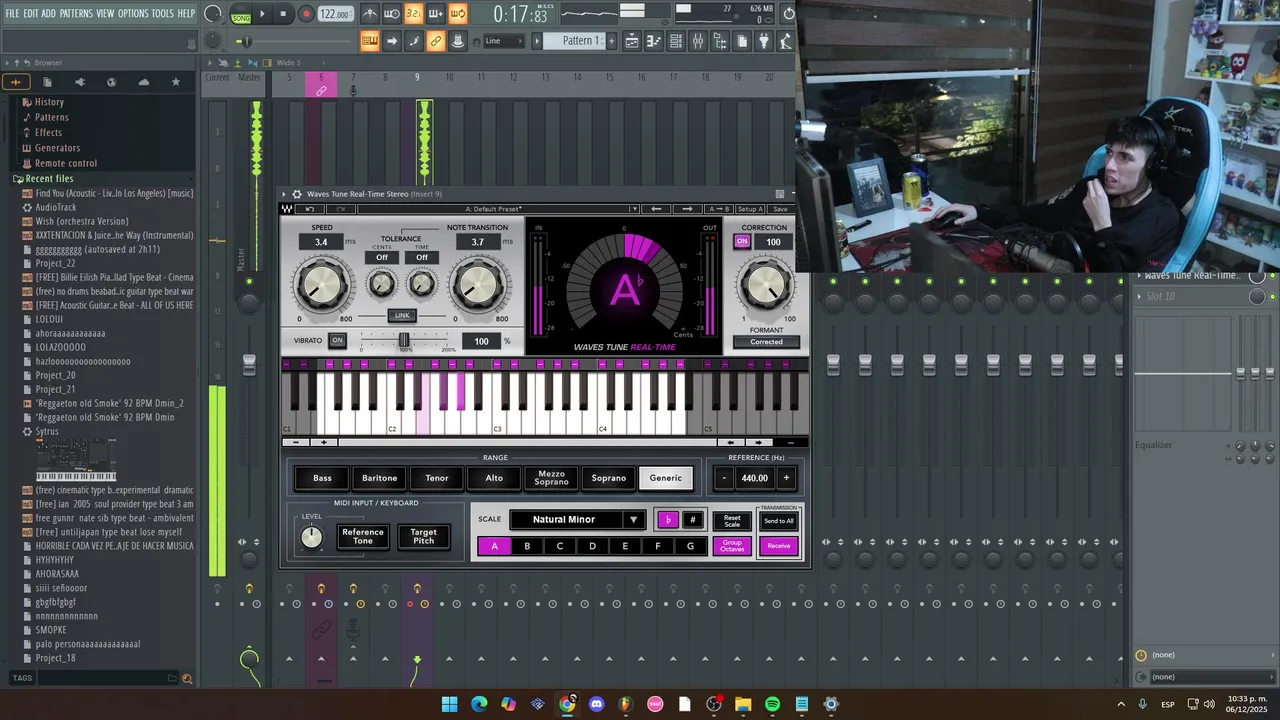Open the ADD menu

49,13
